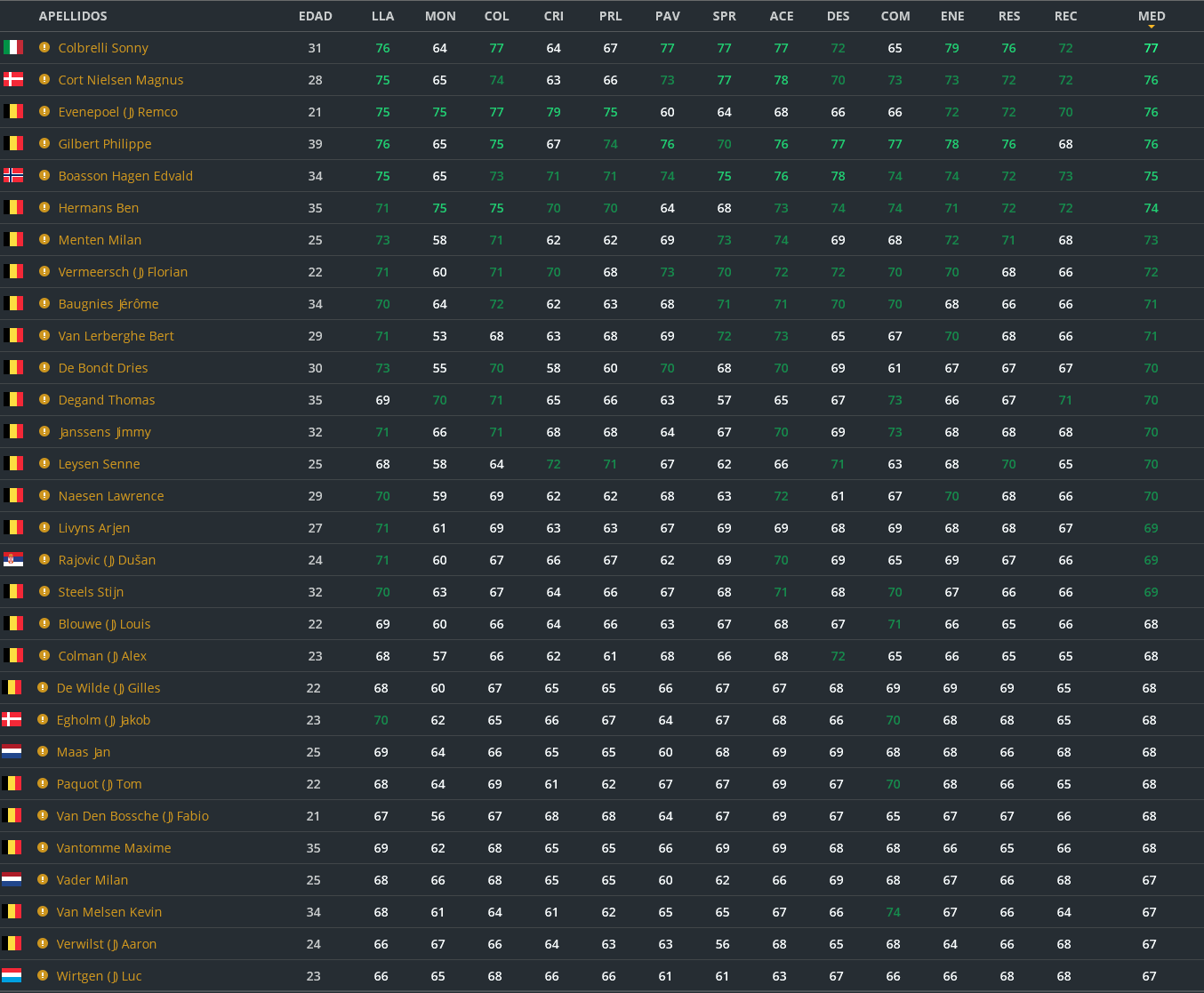The image size is (1204, 993).
Task: Click Dutch flag icon for Maas Jan
Action: pos(12,751)
